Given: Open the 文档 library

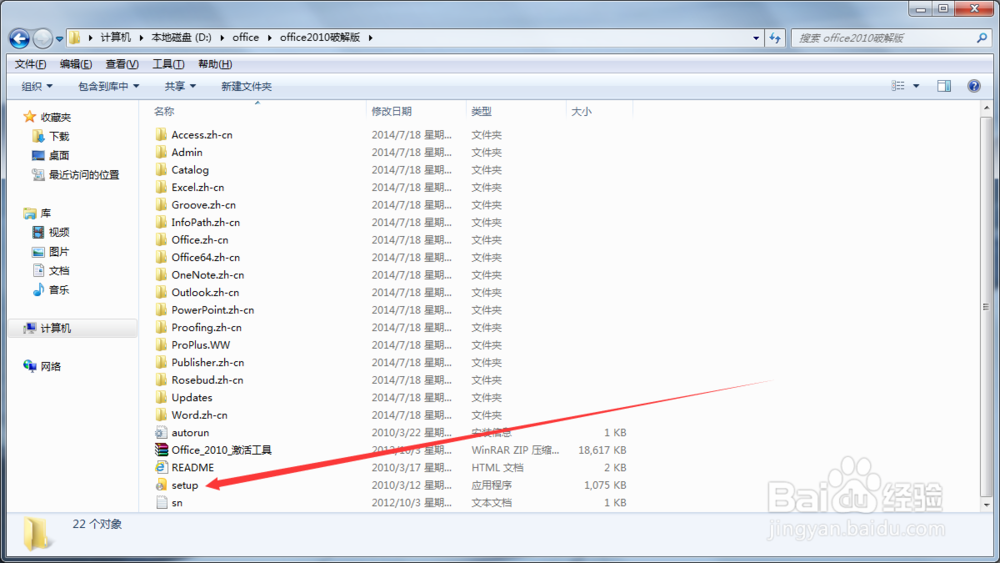Looking at the screenshot, I should click(59, 270).
